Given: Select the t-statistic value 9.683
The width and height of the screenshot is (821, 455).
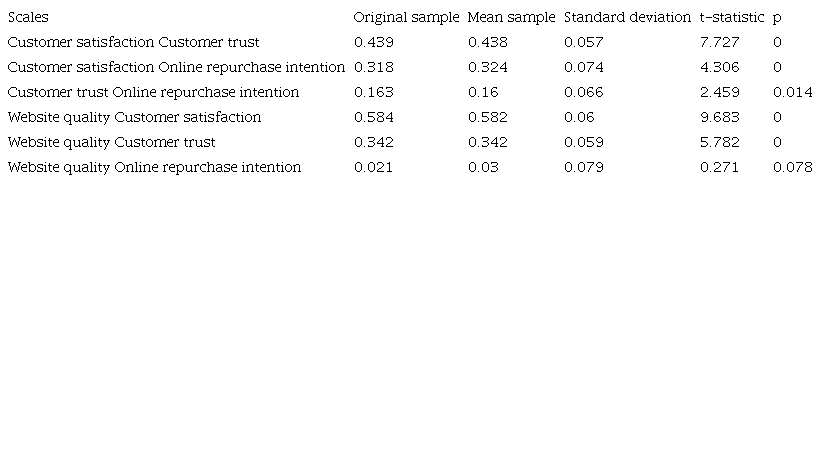Looking at the screenshot, I should click(719, 118).
